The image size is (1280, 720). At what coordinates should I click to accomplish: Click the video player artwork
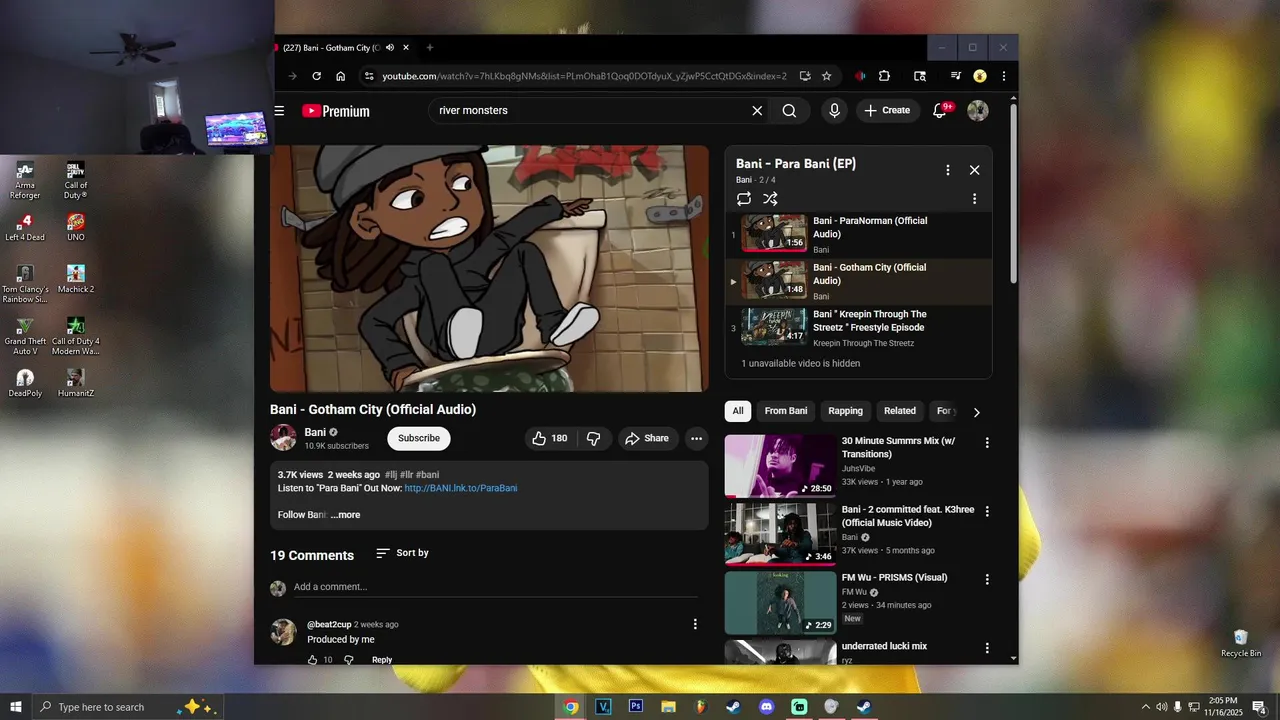point(489,268)
